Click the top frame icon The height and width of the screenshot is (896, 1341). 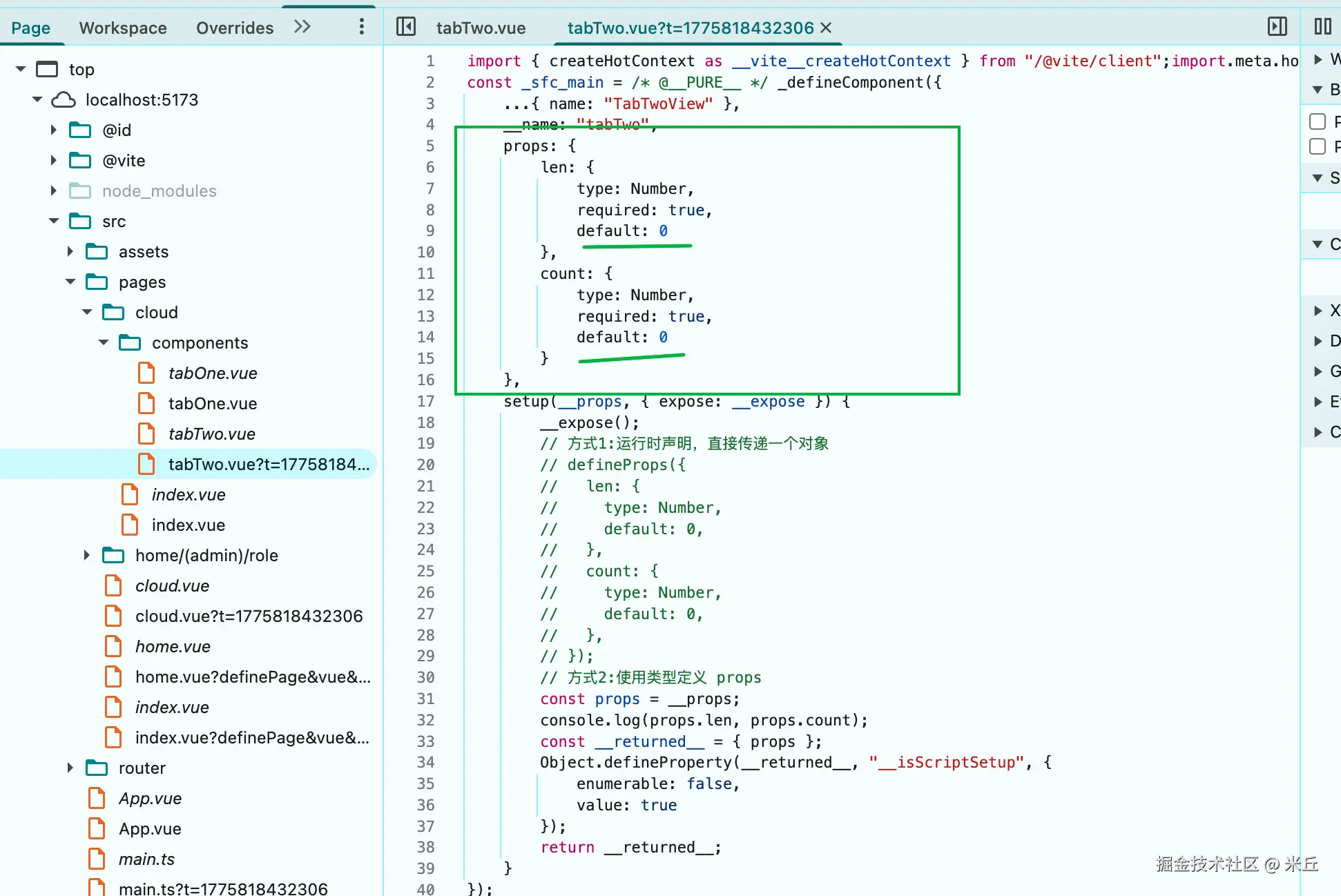47,70
